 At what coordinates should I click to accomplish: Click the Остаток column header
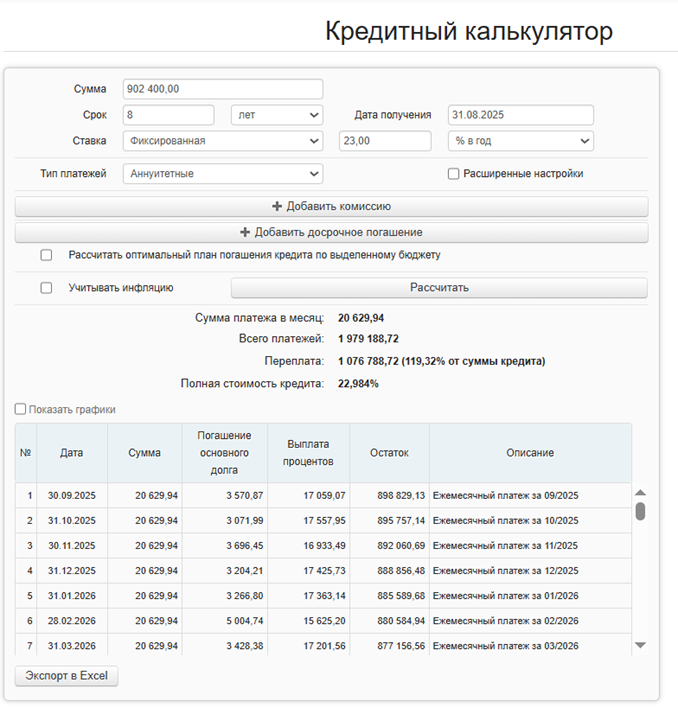point(388,453)
